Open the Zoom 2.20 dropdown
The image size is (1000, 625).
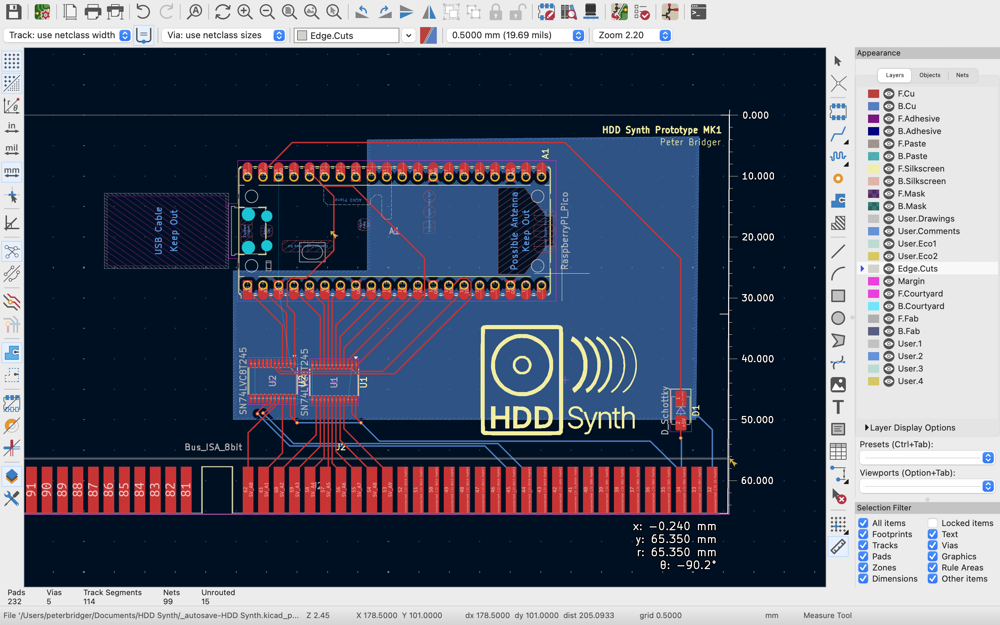tap(632, 35)
